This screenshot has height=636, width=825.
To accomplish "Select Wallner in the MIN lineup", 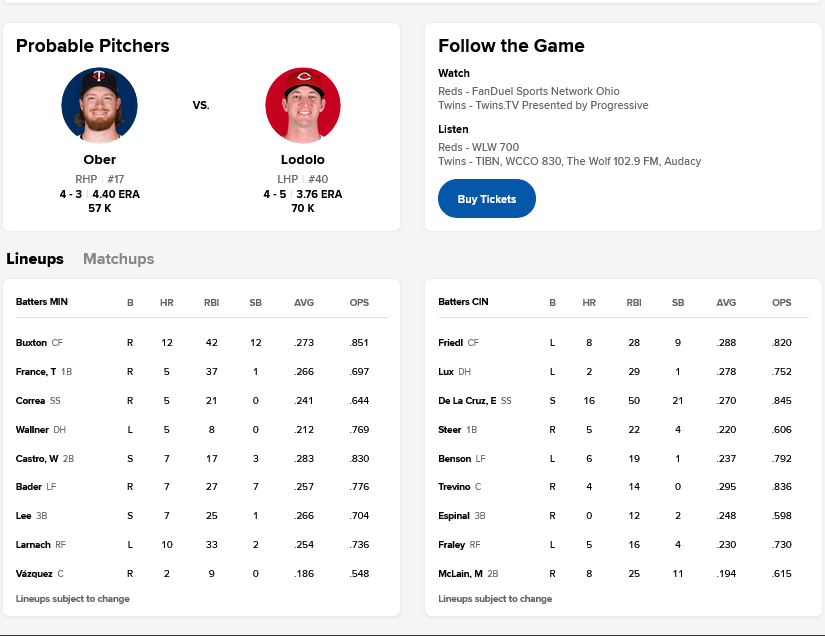I will pyautogui.click(x=32, y=430).
